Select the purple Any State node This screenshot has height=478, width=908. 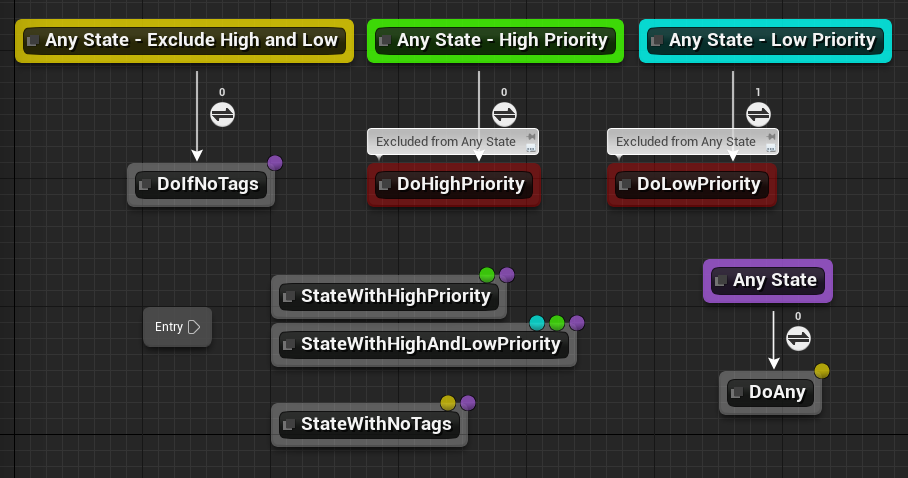[767, 281]
